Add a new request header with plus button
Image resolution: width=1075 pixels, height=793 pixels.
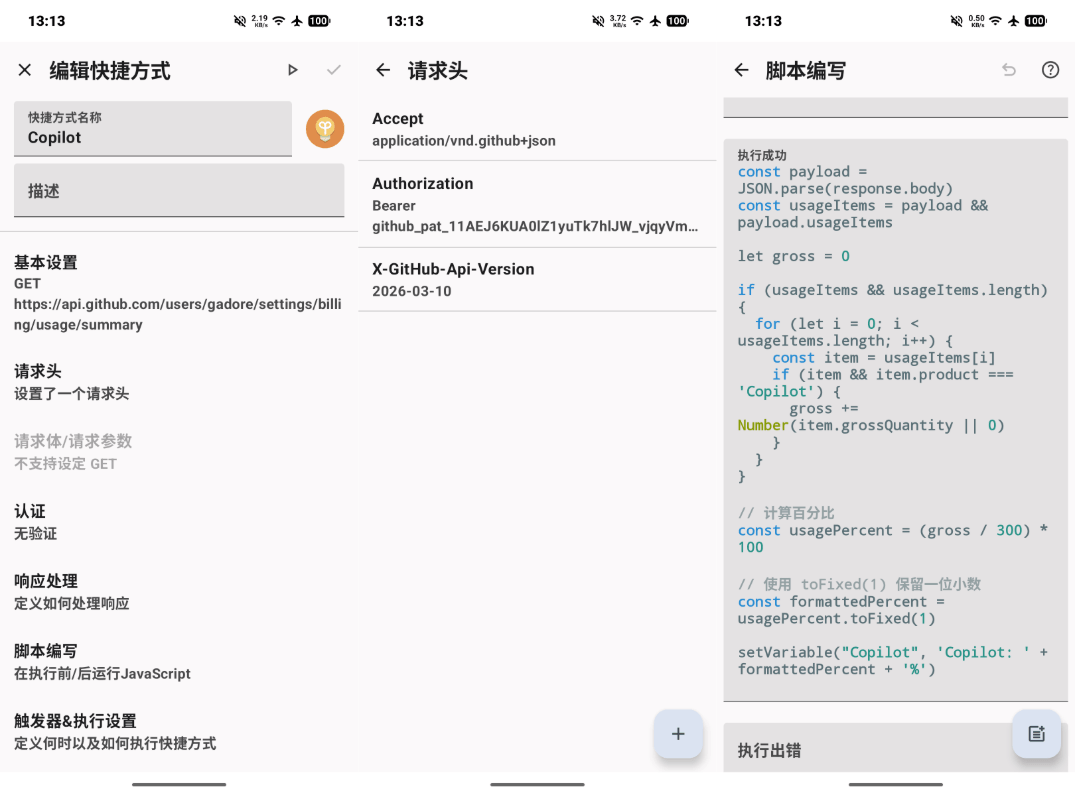tap(678, 734)
